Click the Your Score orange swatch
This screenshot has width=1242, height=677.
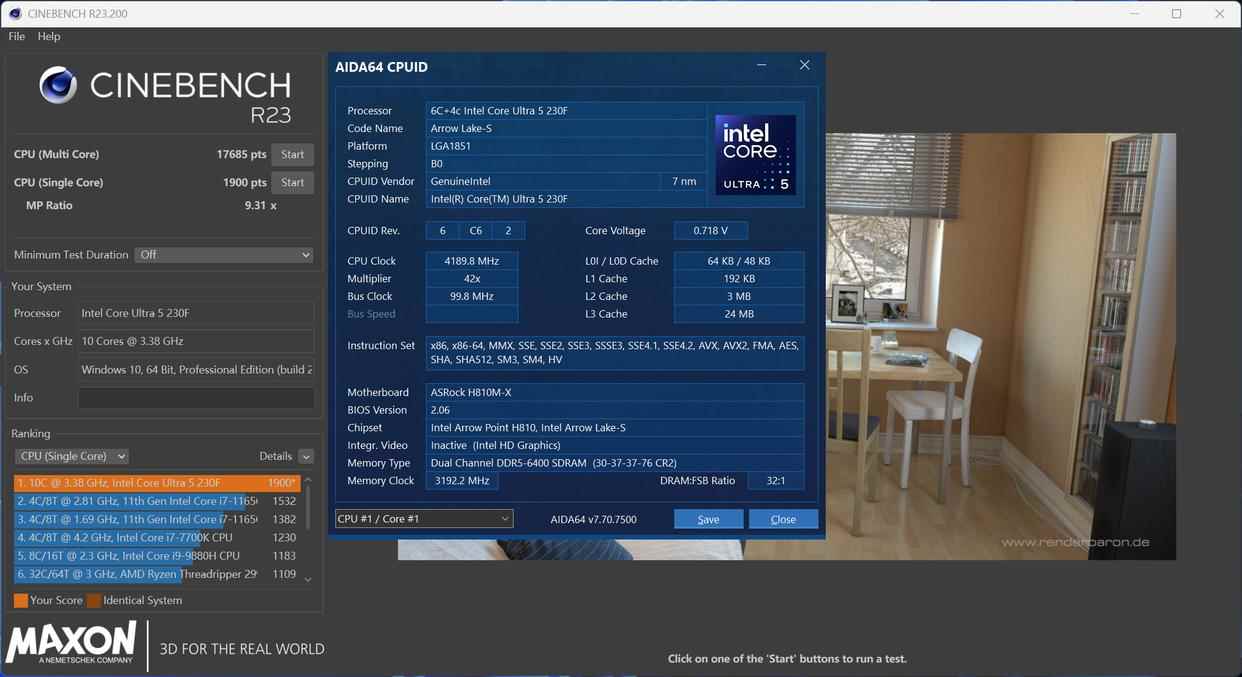coord(21,601)
